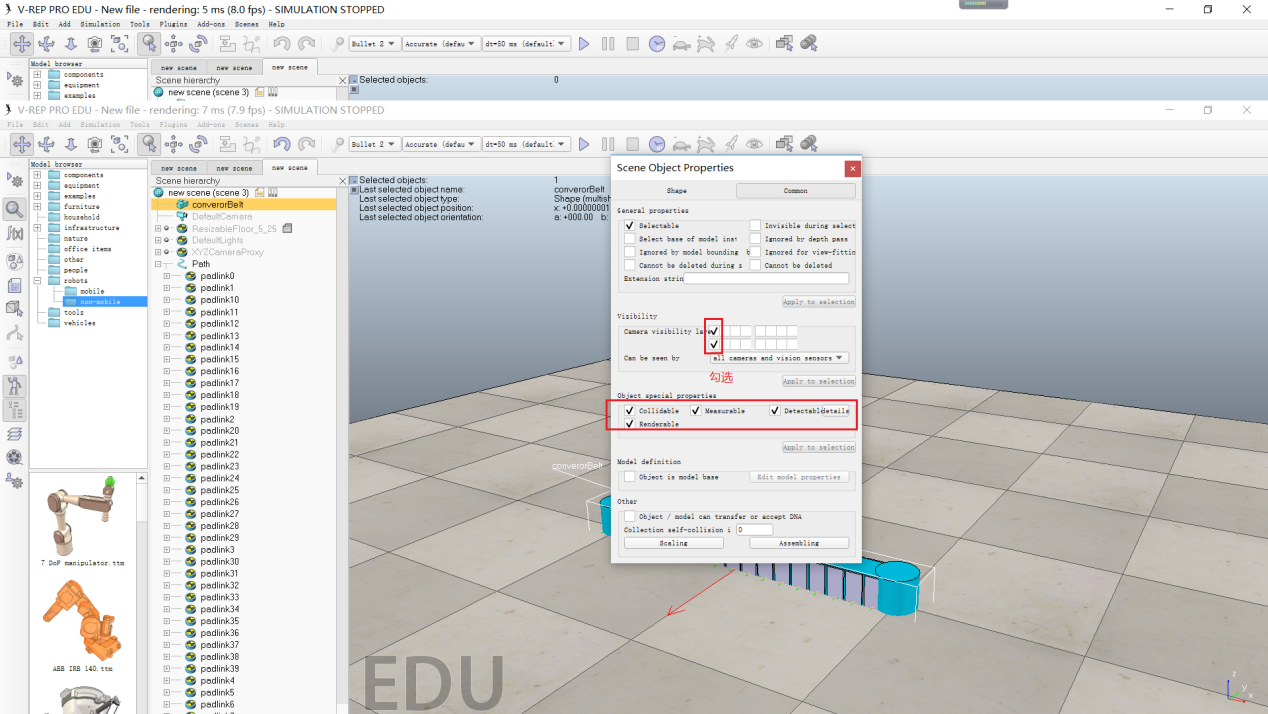Toggle the scene hierarchy list icon in sidebar

(14, 409)
